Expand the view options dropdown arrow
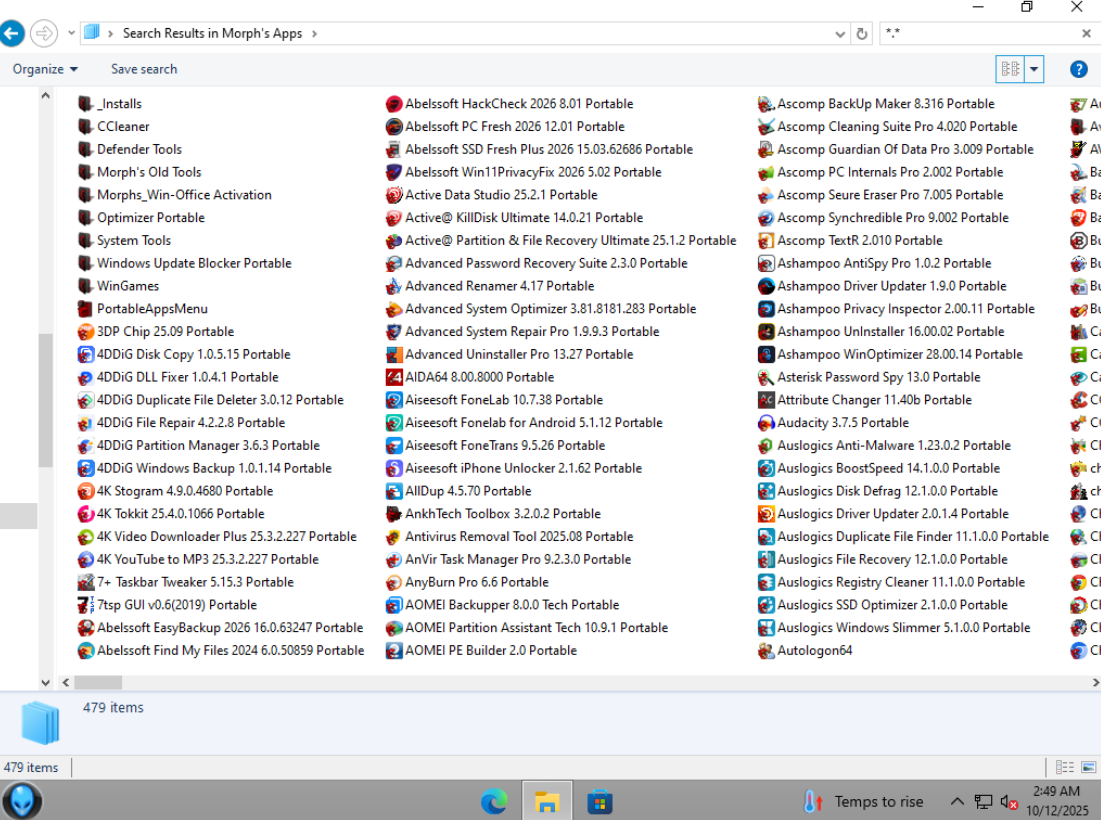The width and height of the screenshot is (1101, 820). pos(1034,69)
